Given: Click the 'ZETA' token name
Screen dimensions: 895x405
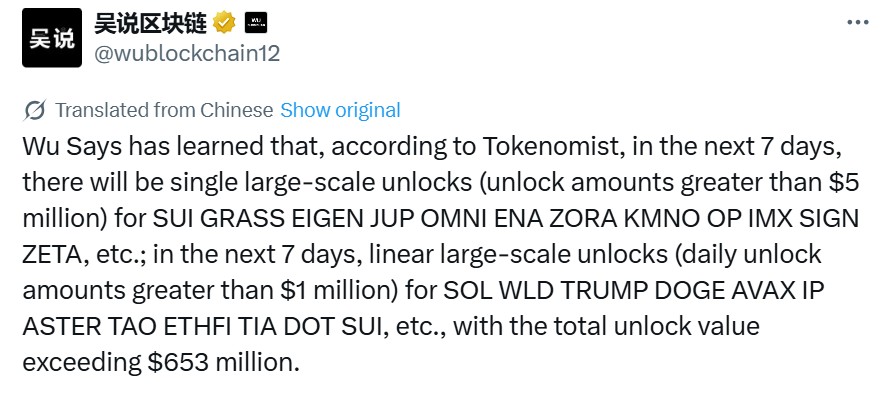Looking at the screenshot, I should pyautogui.click(x=50, y=254).
